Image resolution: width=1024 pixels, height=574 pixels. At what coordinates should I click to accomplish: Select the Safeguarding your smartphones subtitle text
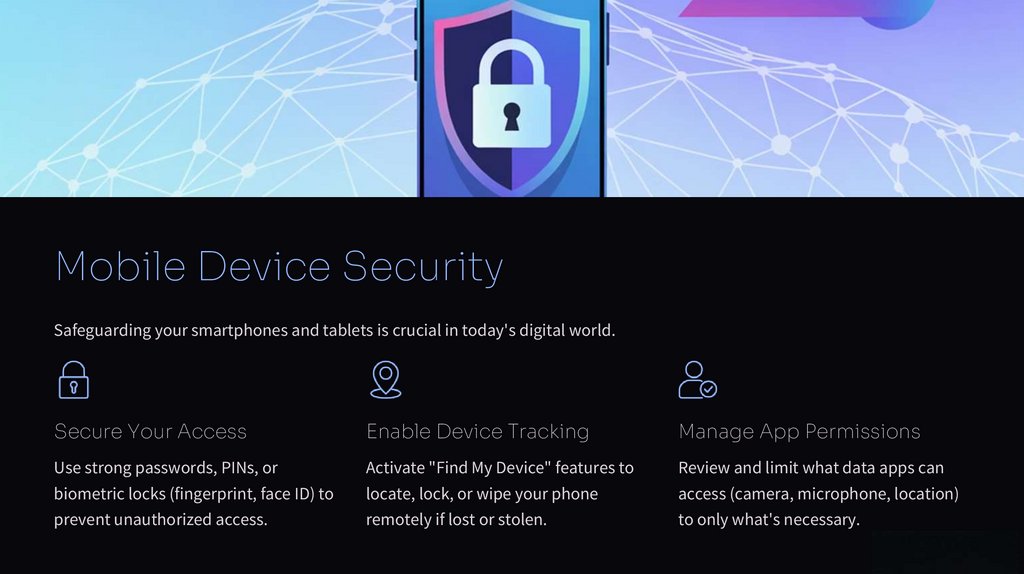(x=334, y=330)
